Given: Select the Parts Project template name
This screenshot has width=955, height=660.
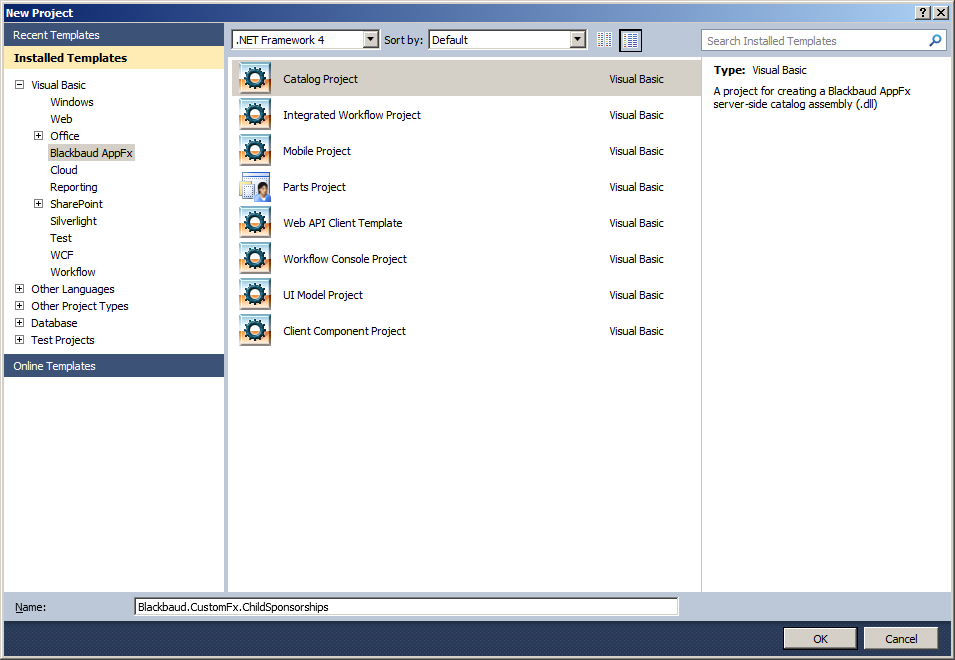Looking at the screenshot, I should pos(314,187).
